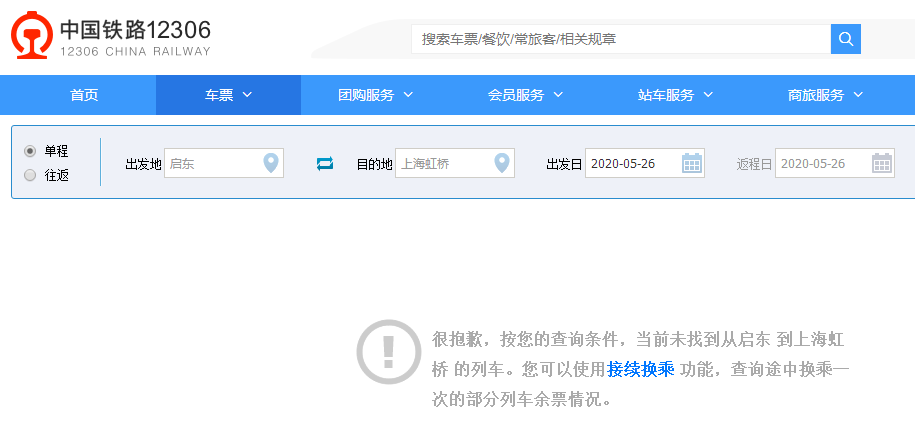Click the 出发日 label
Image resolution: width=915 pixels, height=435 pixels.
[x=564, y=164]
